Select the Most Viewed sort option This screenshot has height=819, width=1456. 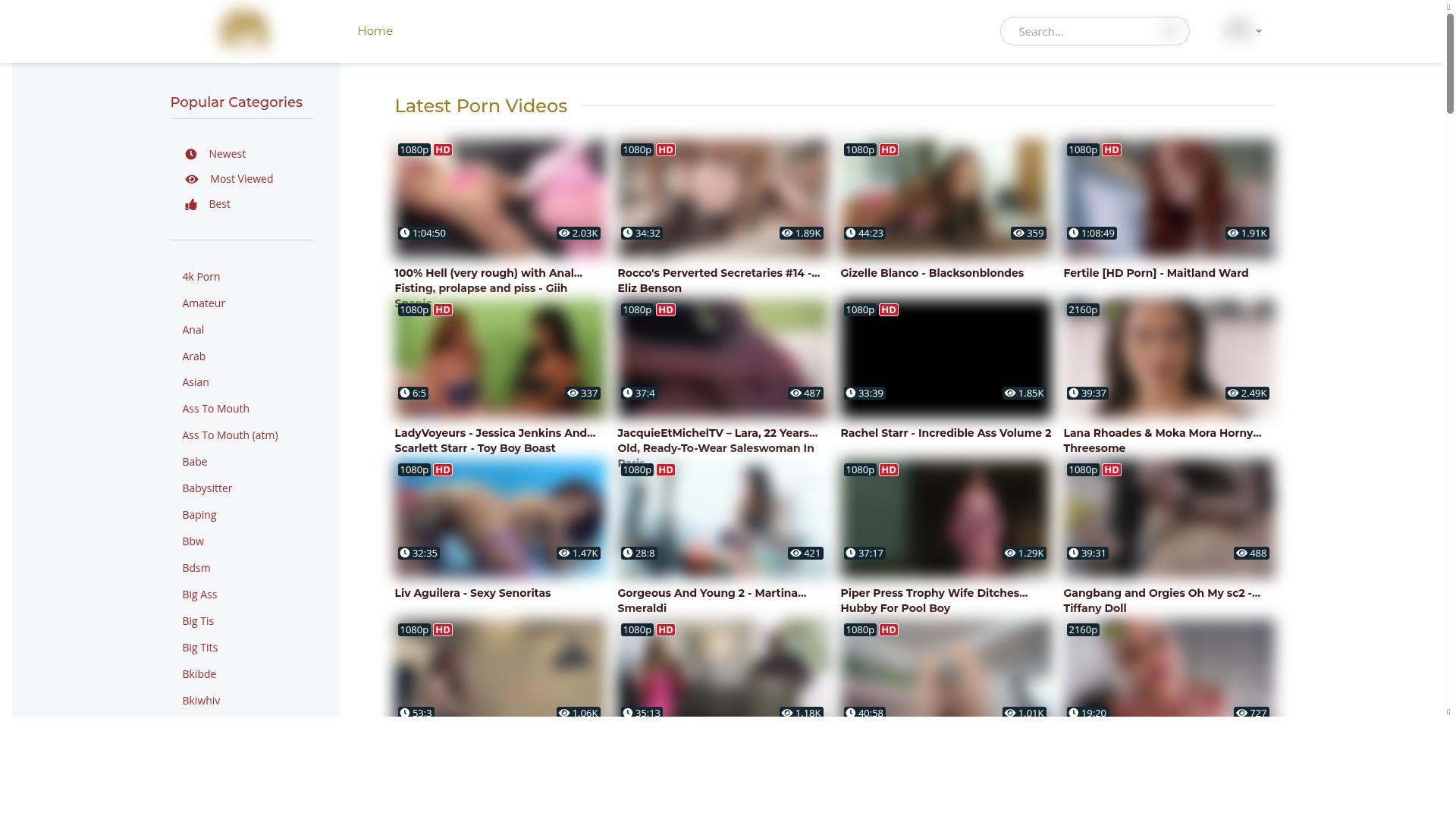click(241, 179)
